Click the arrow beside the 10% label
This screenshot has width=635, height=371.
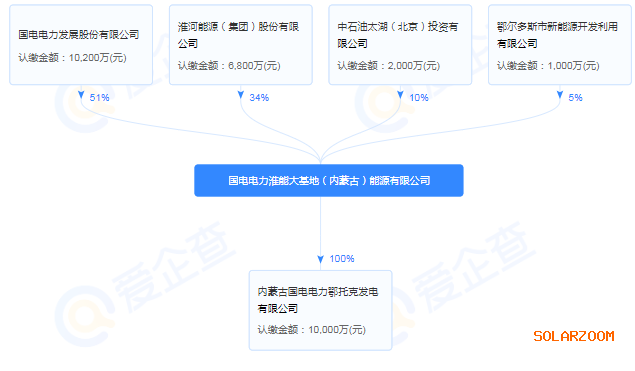[400, 95]
